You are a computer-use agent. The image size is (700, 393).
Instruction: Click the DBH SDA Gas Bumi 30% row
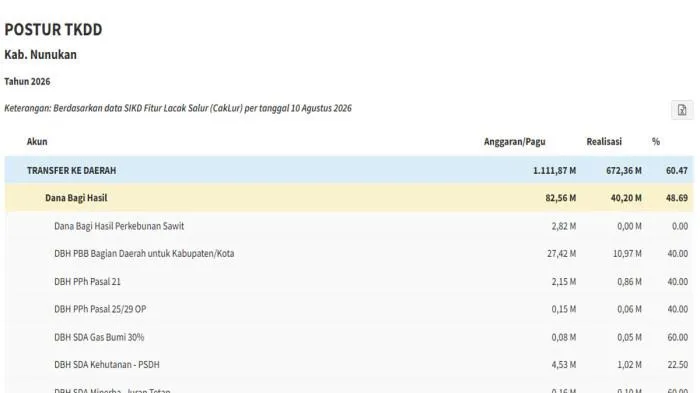pos(349,337)
